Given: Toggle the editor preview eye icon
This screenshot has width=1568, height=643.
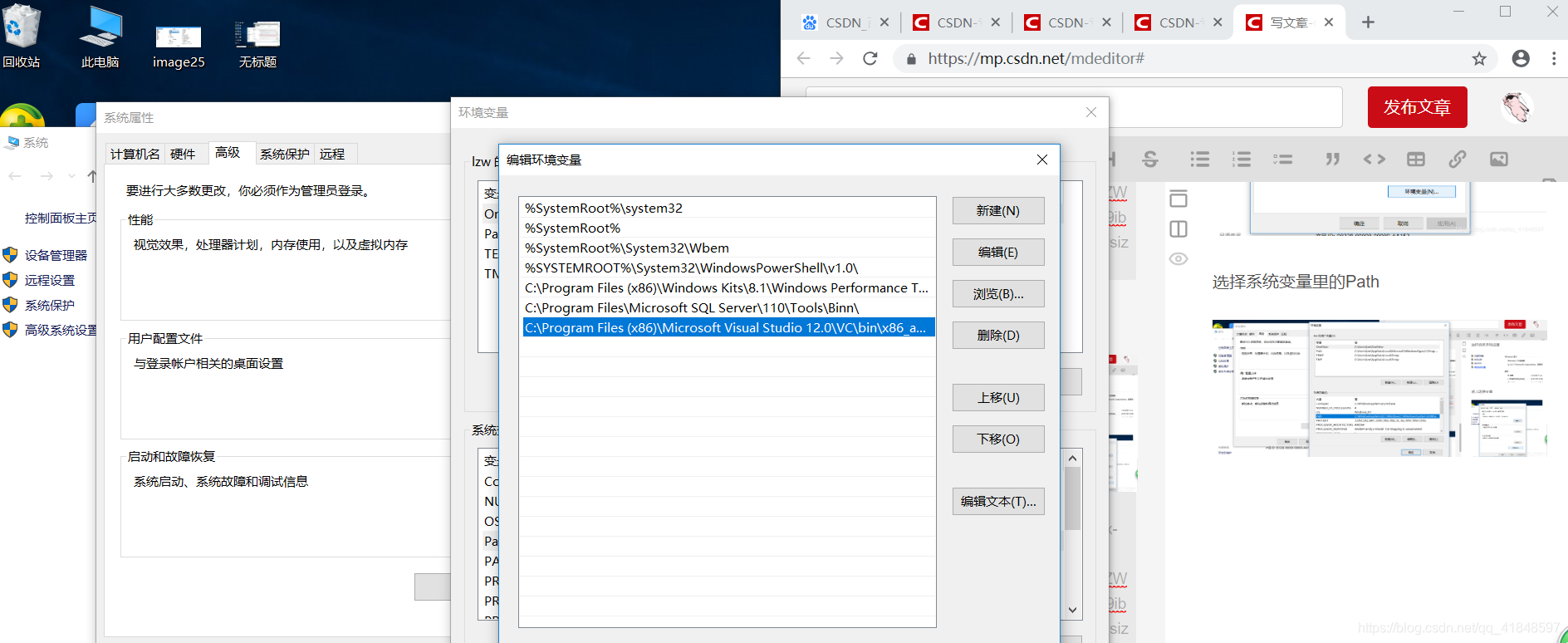Looking at the screenshot, I should pos(1178,258).
